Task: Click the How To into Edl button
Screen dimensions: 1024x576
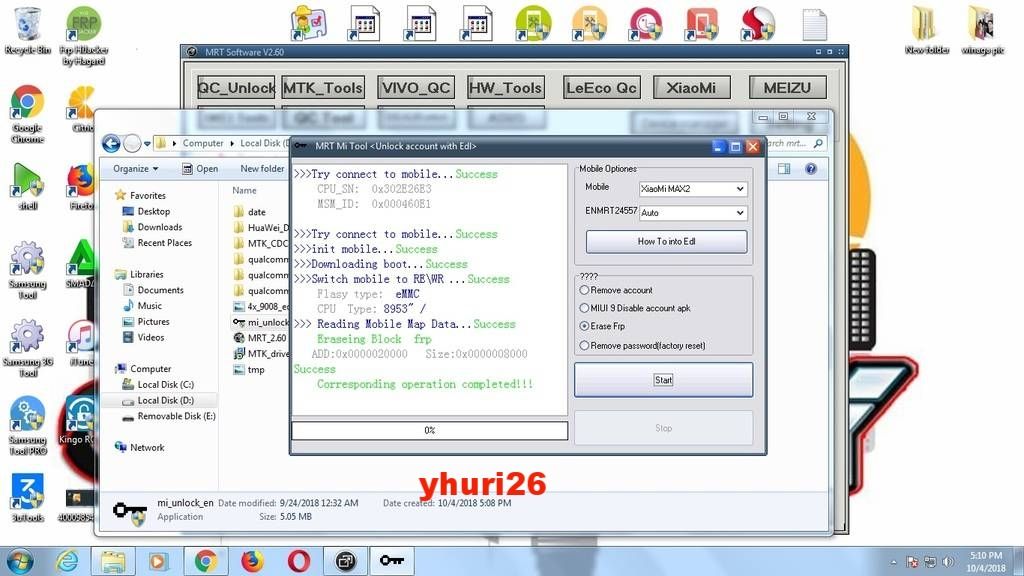Action: pos(666,241)
